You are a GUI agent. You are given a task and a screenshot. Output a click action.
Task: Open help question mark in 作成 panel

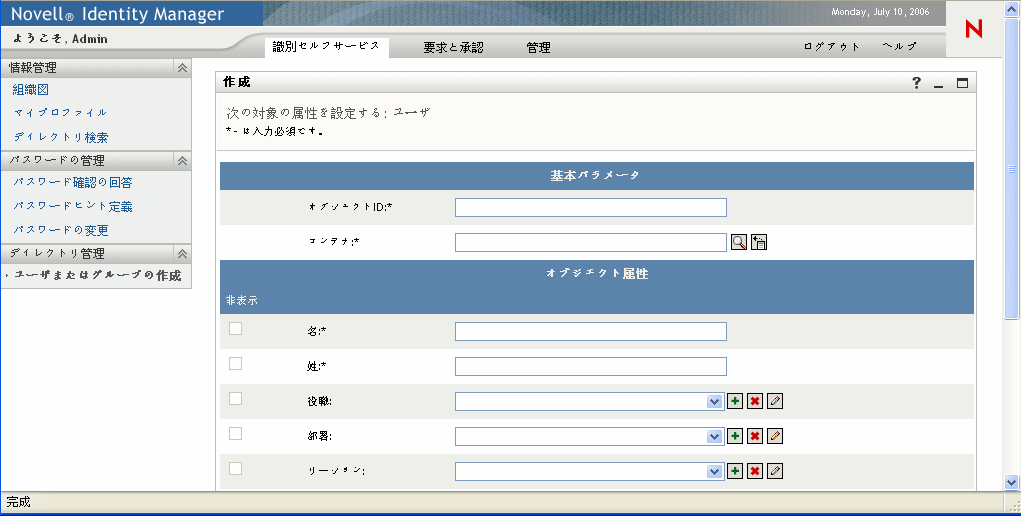tap(916, 83)
